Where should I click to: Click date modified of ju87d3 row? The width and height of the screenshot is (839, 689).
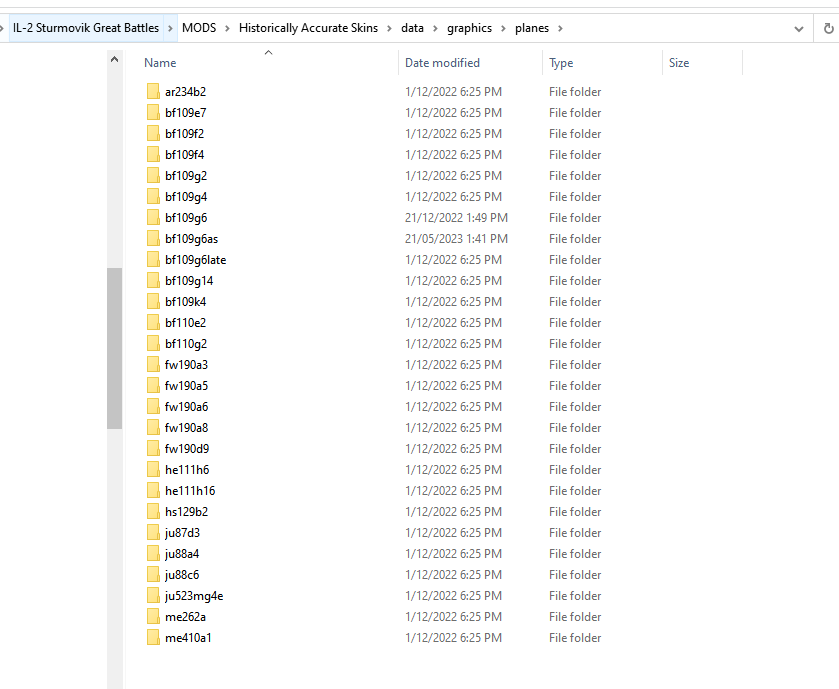point(454,532)
